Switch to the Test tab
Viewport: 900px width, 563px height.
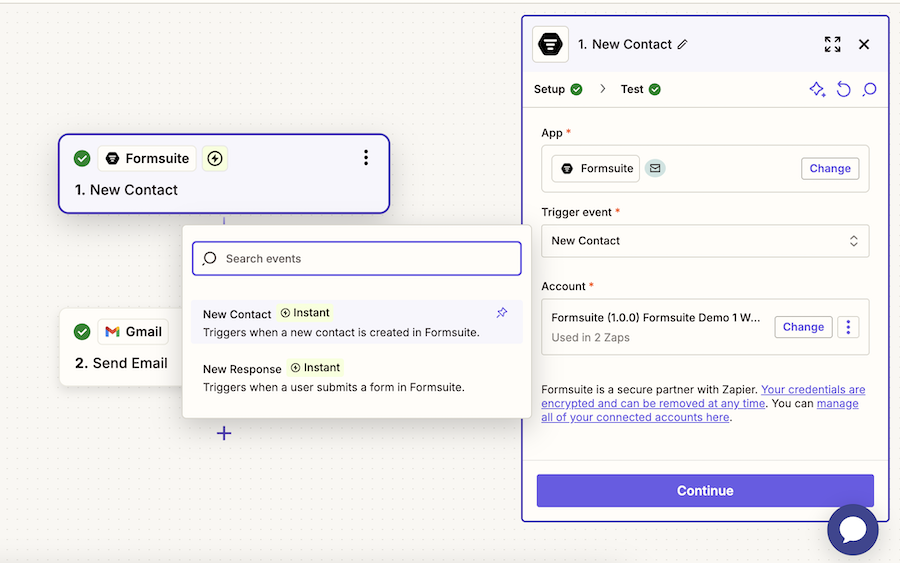(632, 89)
